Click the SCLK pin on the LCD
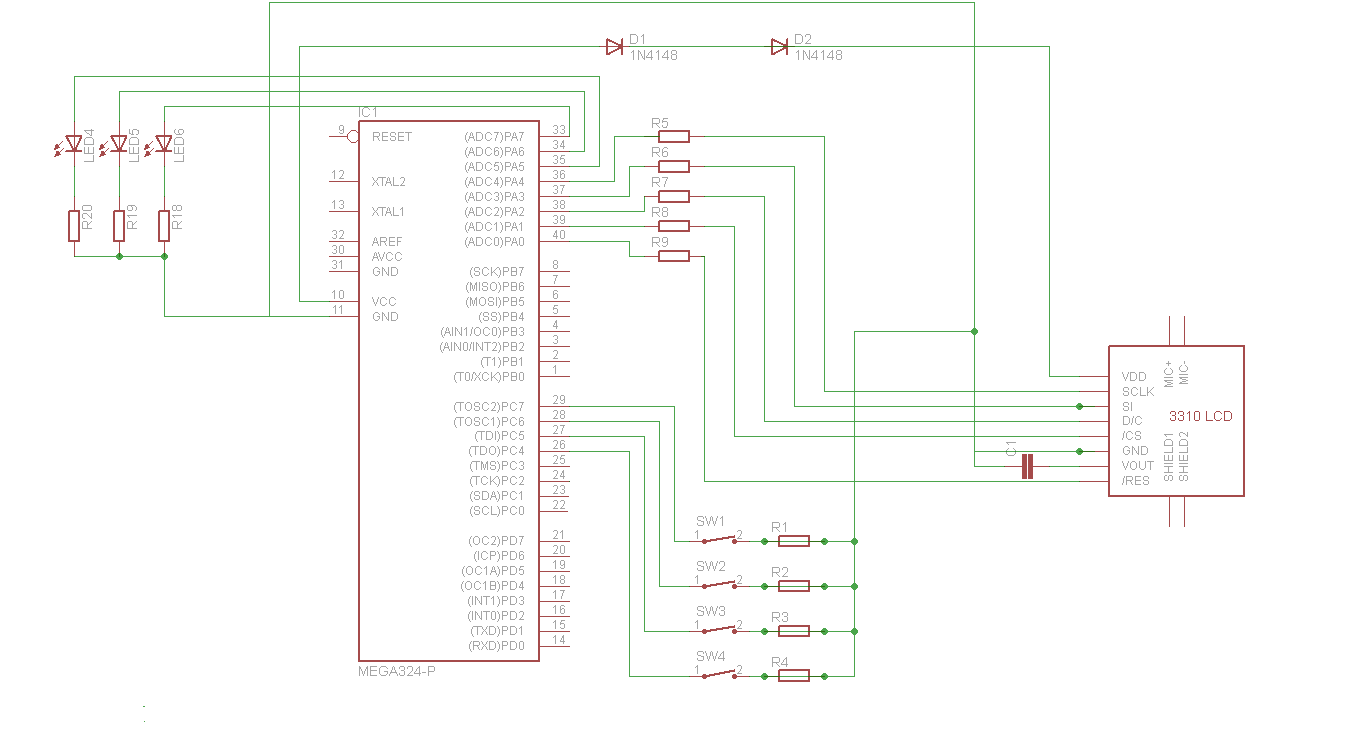 tap(1138, 391)
